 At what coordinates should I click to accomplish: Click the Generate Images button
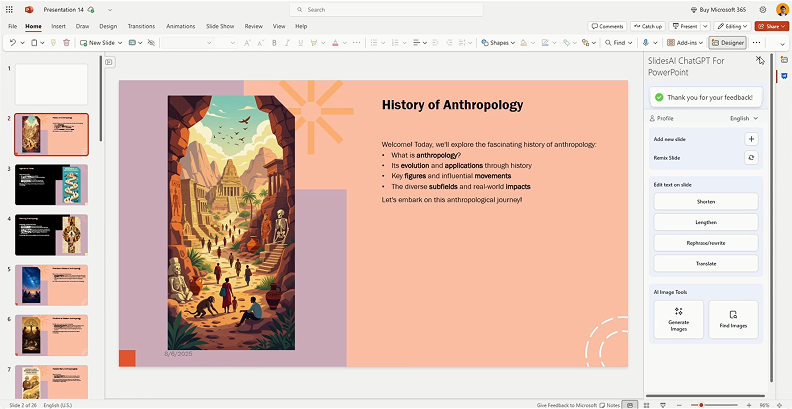678,319
